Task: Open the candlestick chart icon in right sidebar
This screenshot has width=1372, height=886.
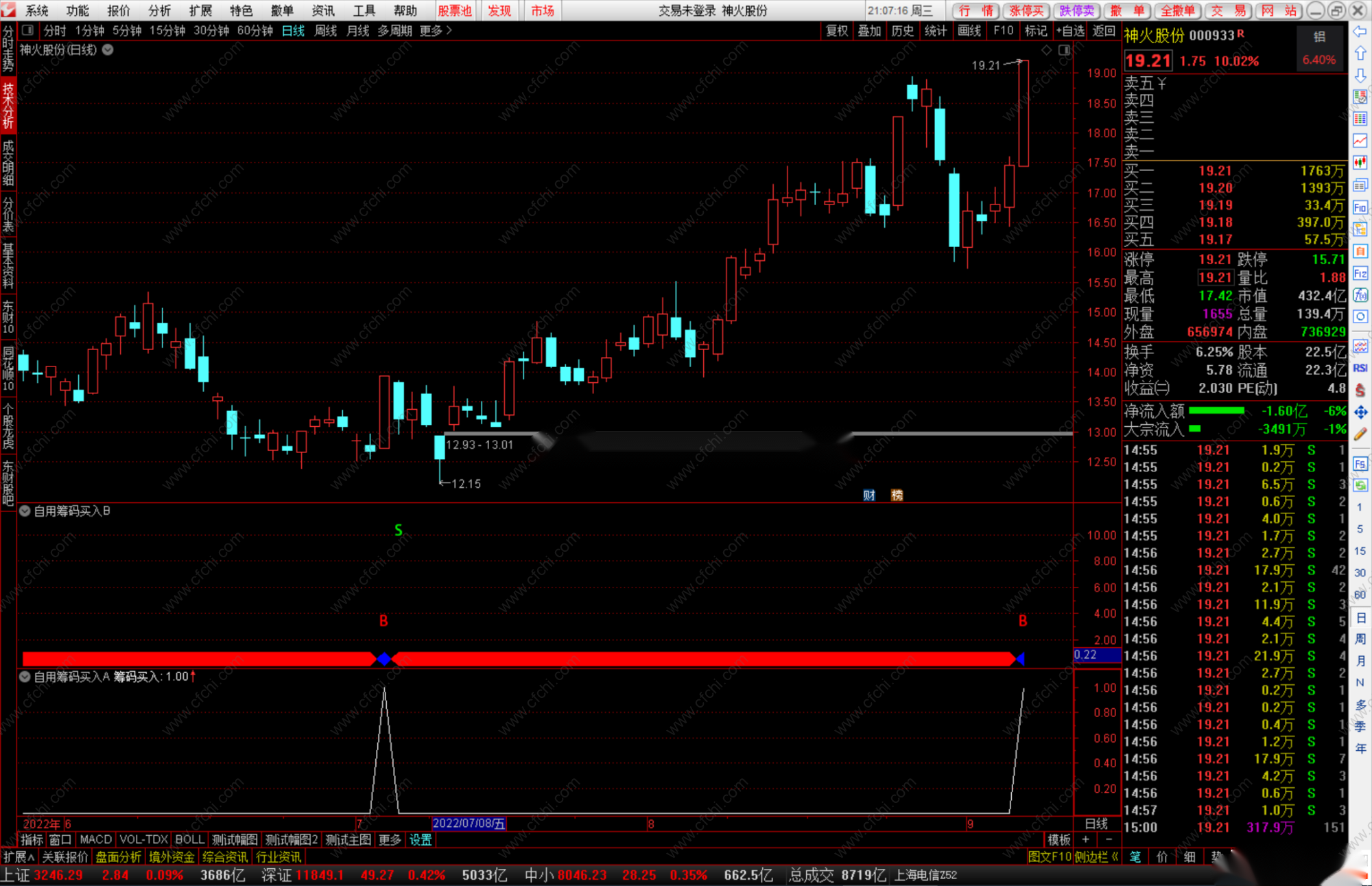Action: [x=1360, y=163]
